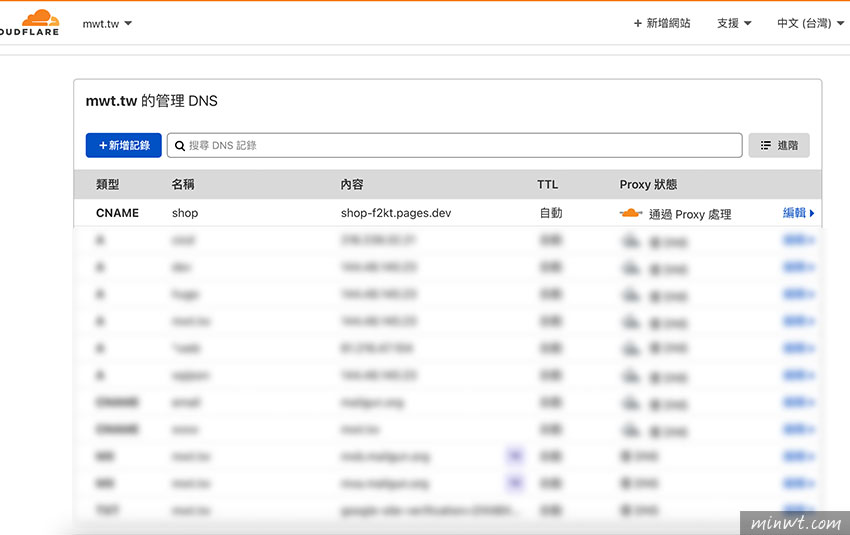Click the Cloudflare logo

(30, 23)
